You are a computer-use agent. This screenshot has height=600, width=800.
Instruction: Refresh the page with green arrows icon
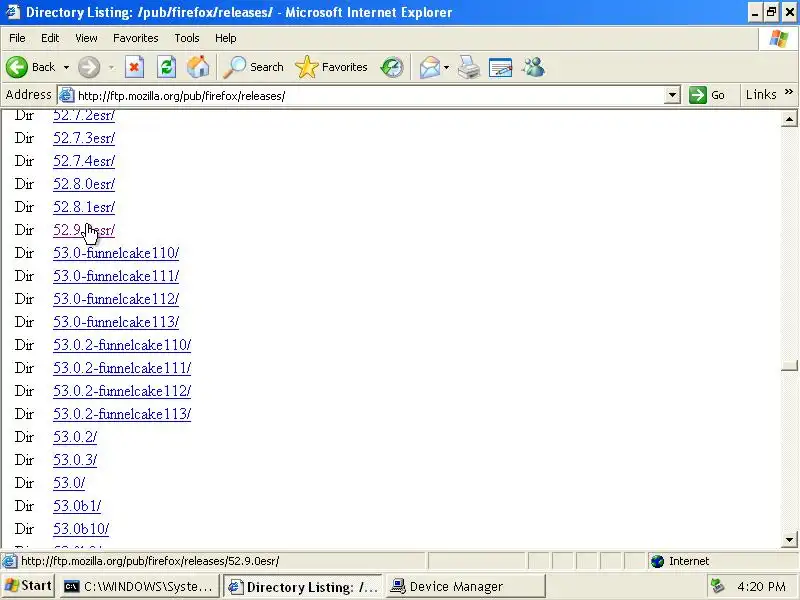point(166,67)
